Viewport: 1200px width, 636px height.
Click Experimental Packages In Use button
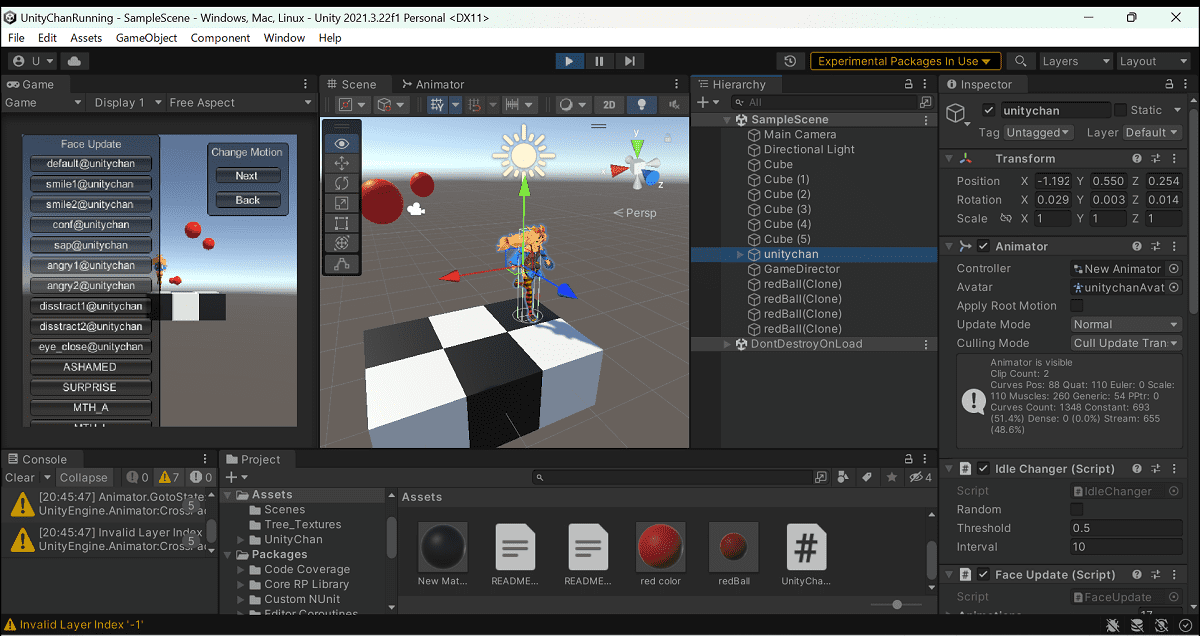905,61
